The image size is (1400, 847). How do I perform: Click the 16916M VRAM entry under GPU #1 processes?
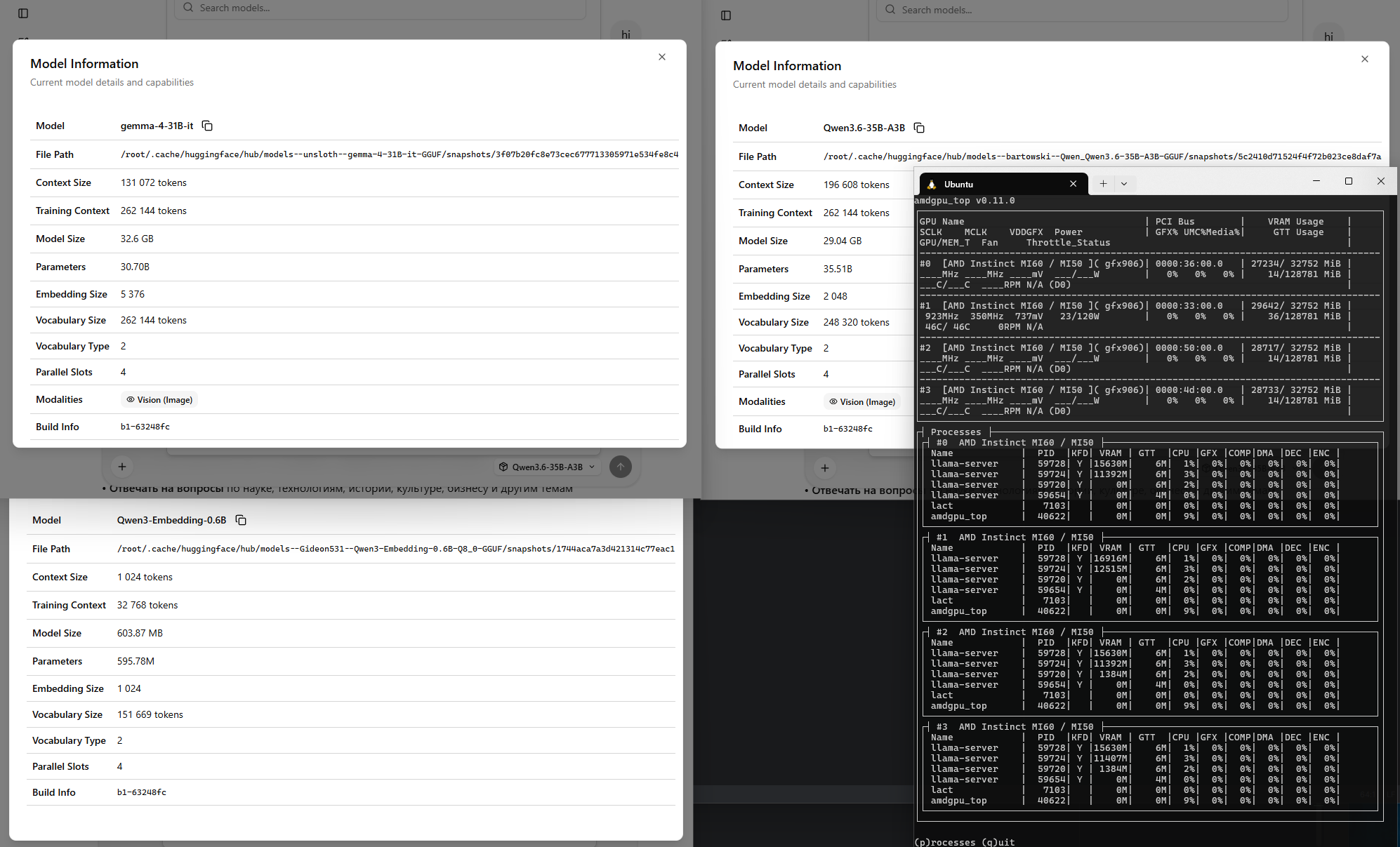point(1111,559)
